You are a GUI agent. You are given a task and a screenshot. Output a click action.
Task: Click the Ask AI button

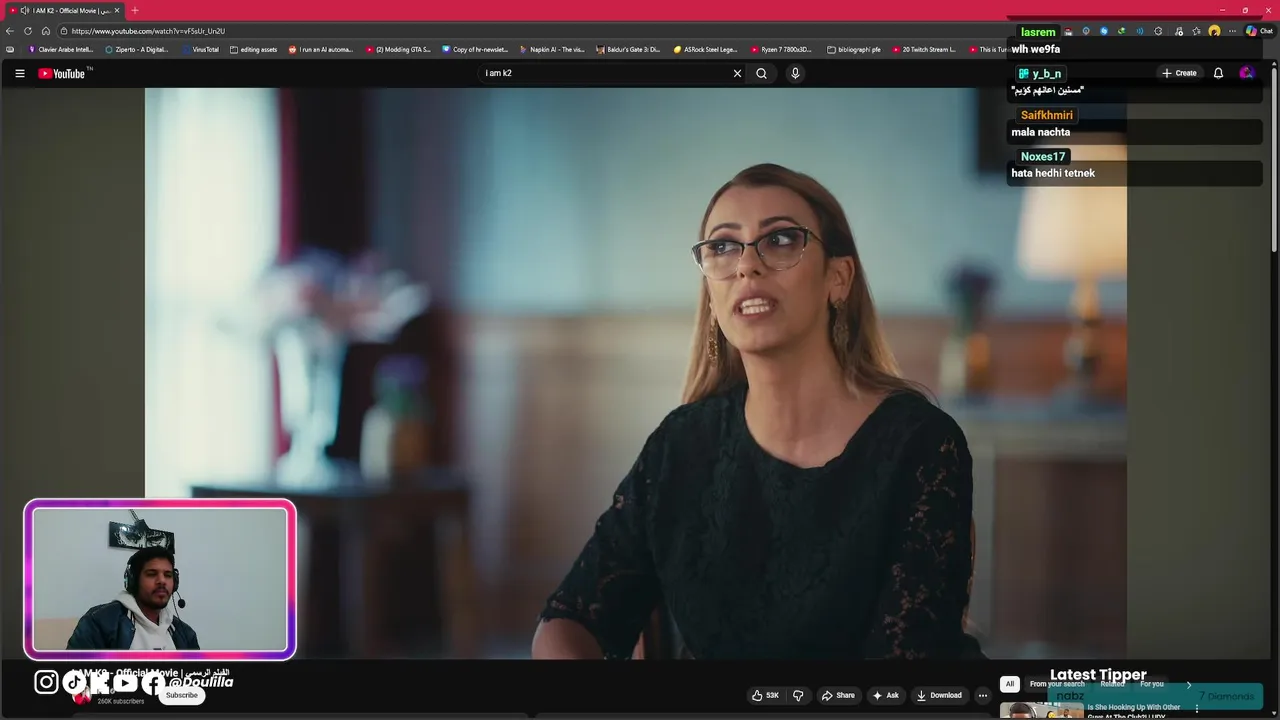(885, 695)
